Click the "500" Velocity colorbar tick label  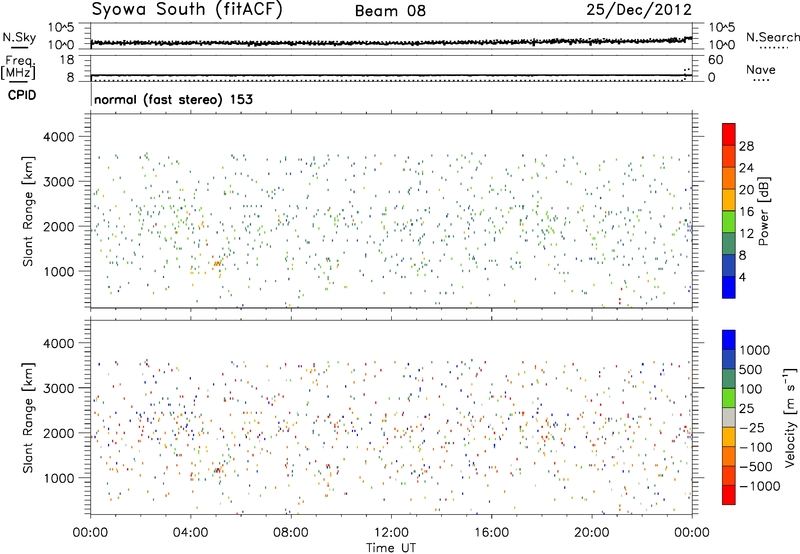click(751, 369)
